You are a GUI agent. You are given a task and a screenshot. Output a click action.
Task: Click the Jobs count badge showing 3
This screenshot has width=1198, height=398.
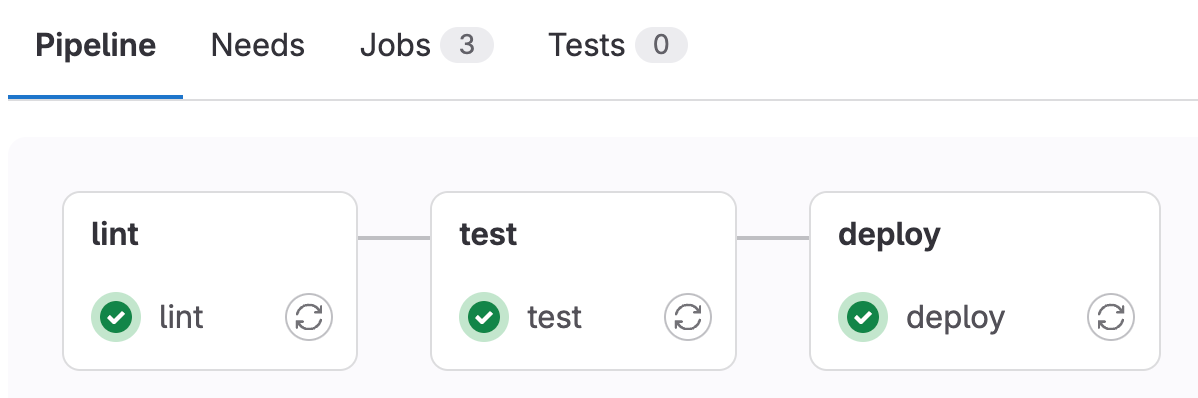click(x=467, y=46)
